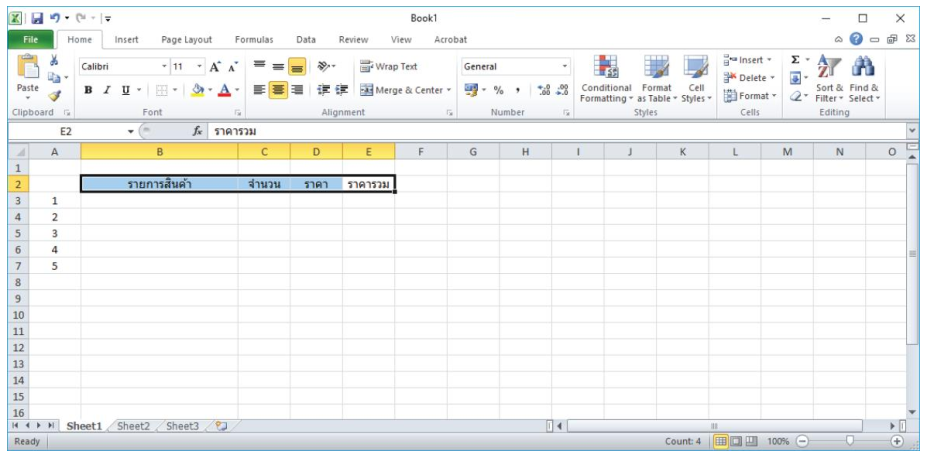Open the General number format dropdown
Viewport: 925px width, 459px height.
(x=565, y=67)
